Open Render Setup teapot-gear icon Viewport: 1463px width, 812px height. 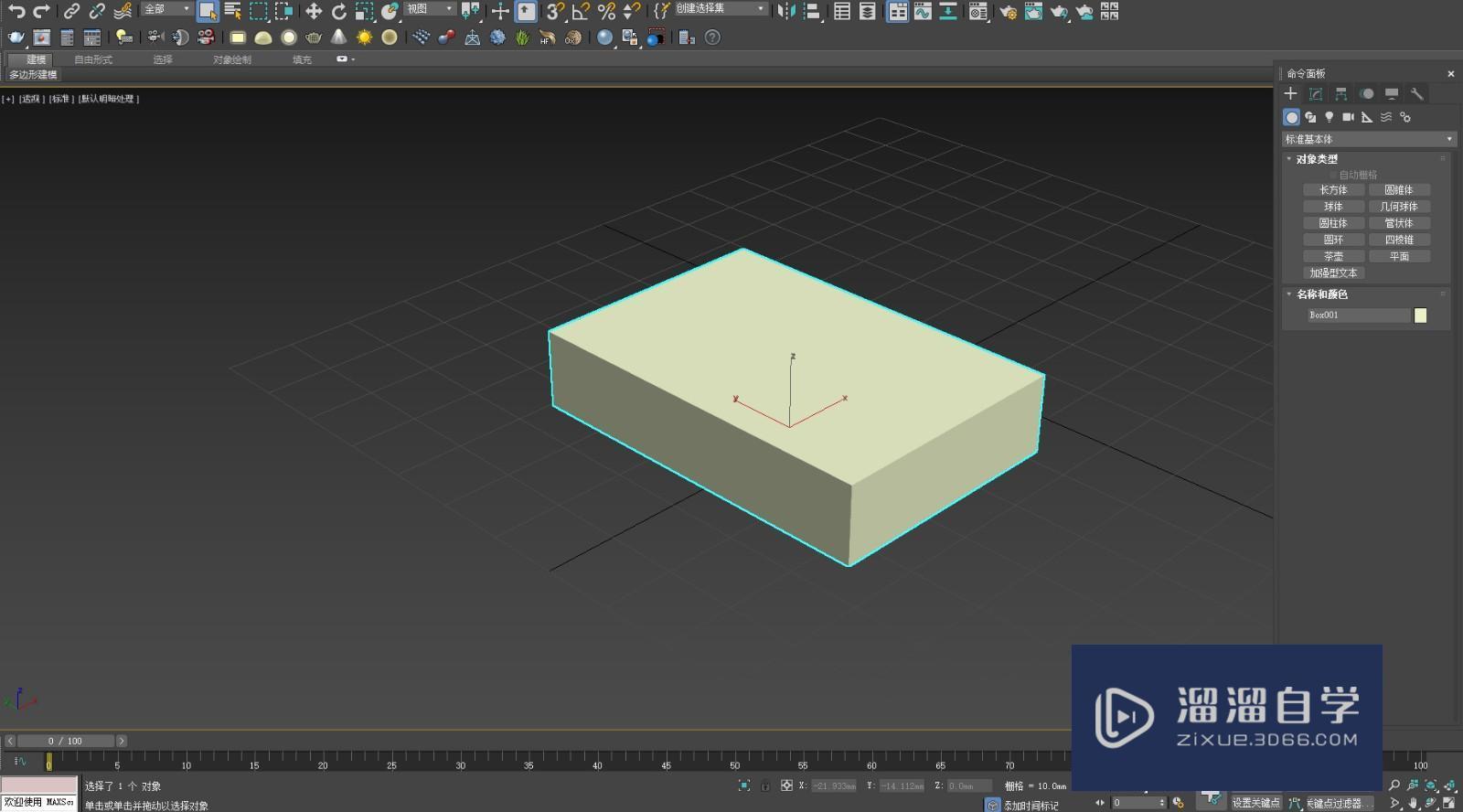tap(1008, 11)
